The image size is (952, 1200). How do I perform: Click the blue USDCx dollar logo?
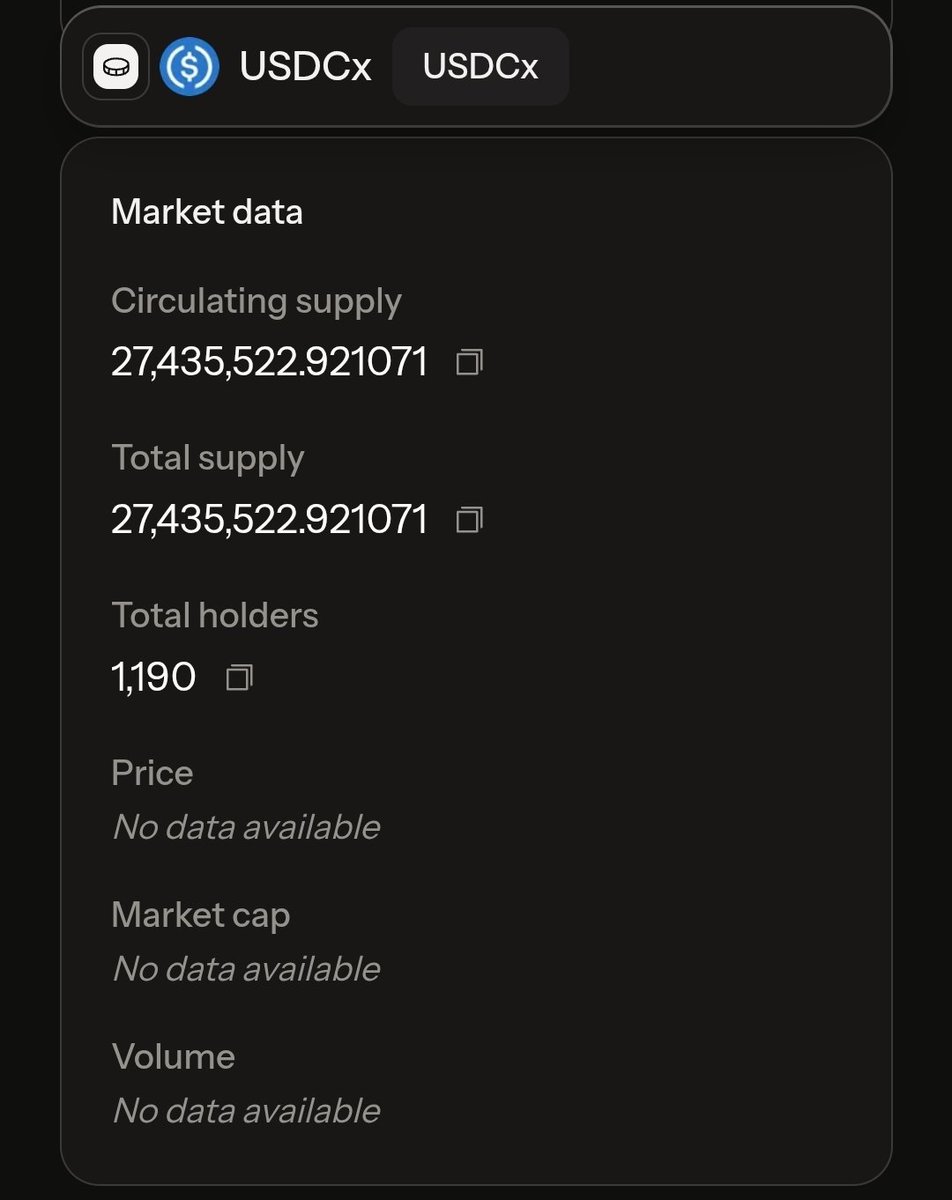[x=189, y=67]
